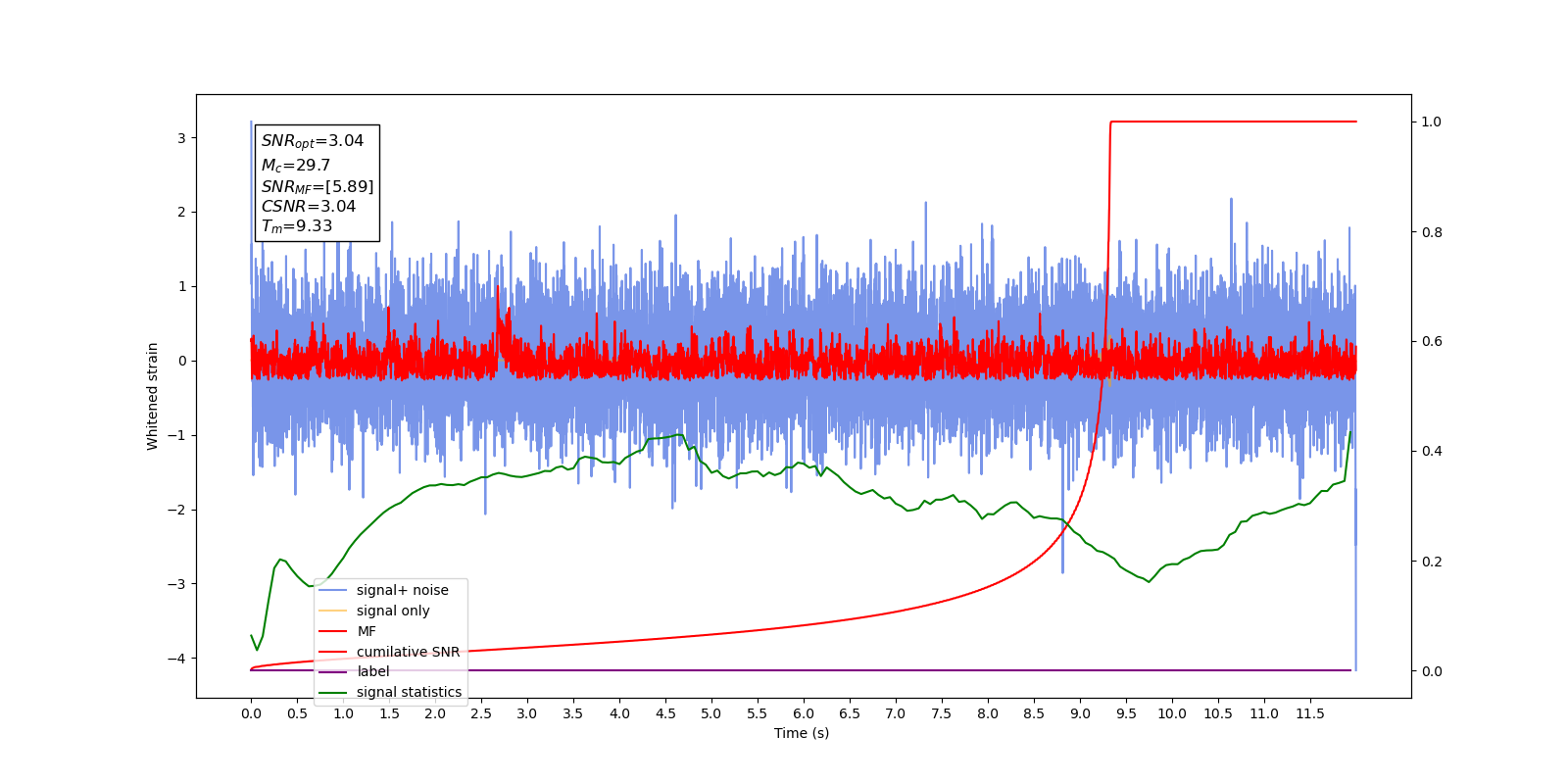
Task: Click the 'Time (s)' x-axis label
Action: [802, 733]
